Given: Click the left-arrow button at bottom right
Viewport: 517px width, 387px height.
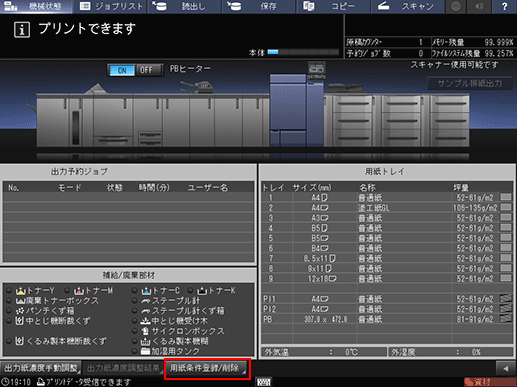Looking at the screenshot, I should [505, 368].
